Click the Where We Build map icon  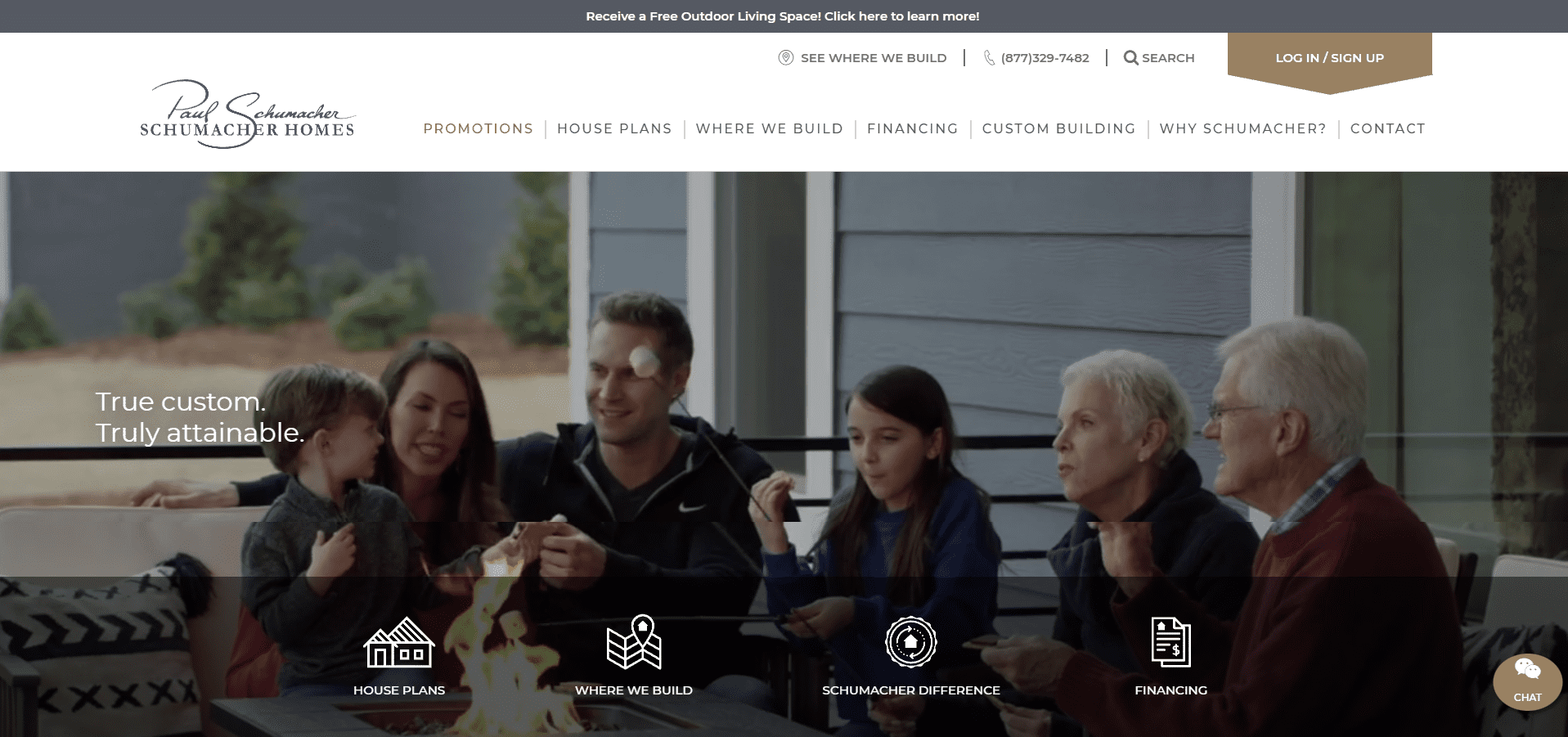click(634, 642)
